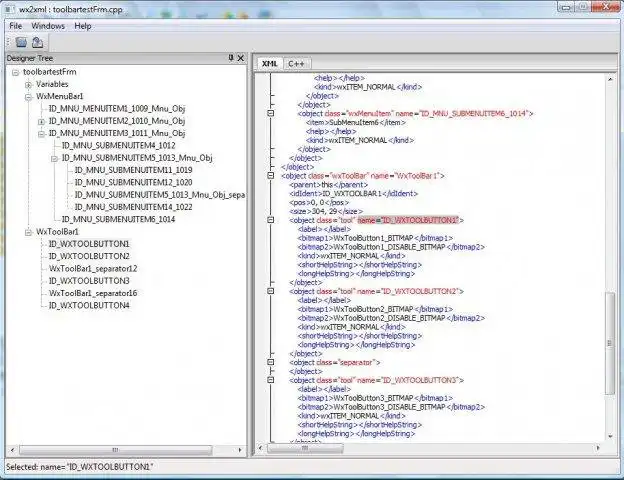Expand ID_MNU_MENUITEM2_1010_Mnu_Obj node
Viewport: 624px width, 480px height.
[x=41, y=121]
